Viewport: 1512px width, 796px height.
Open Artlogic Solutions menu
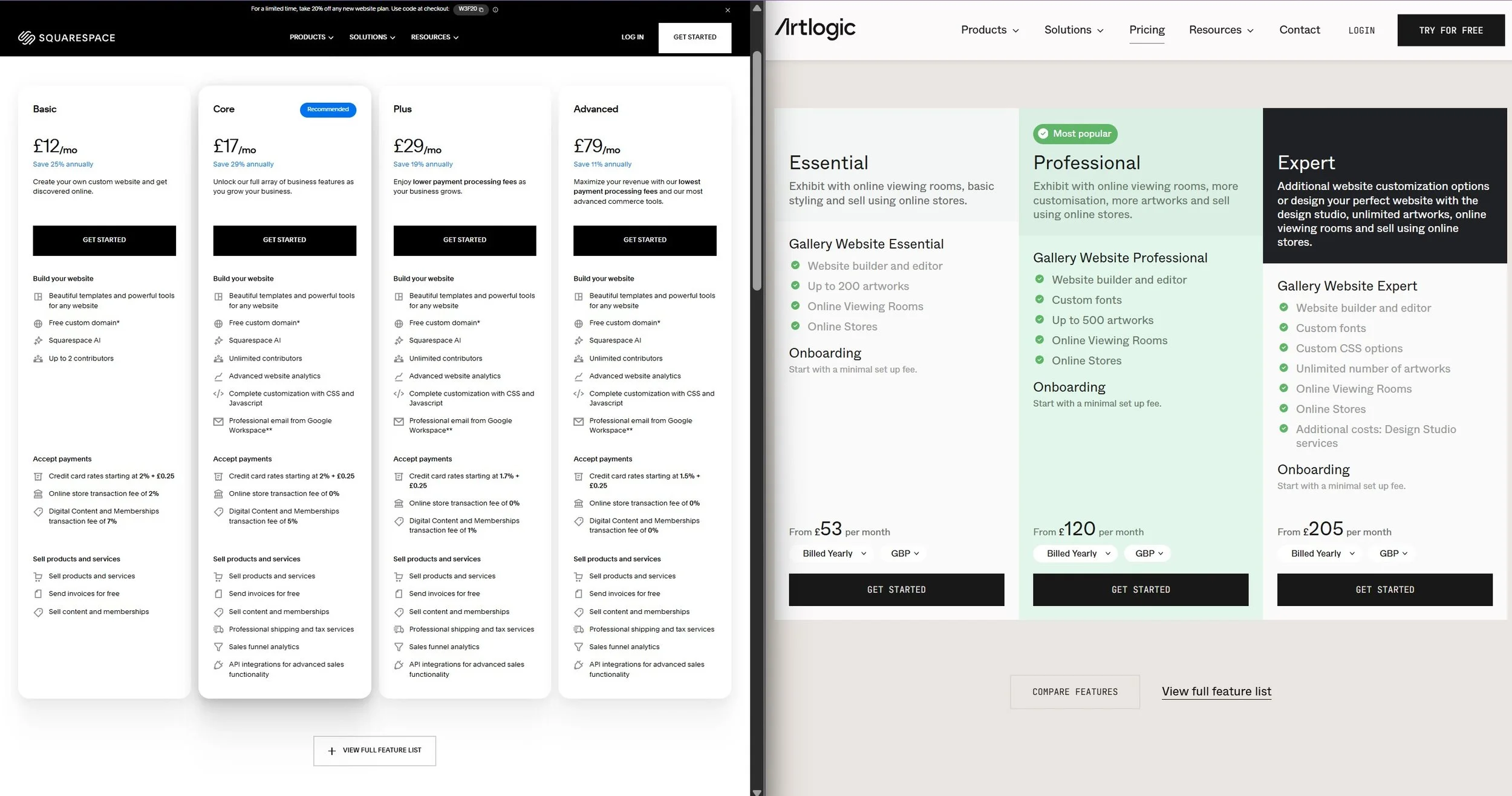click(1074, 30)
